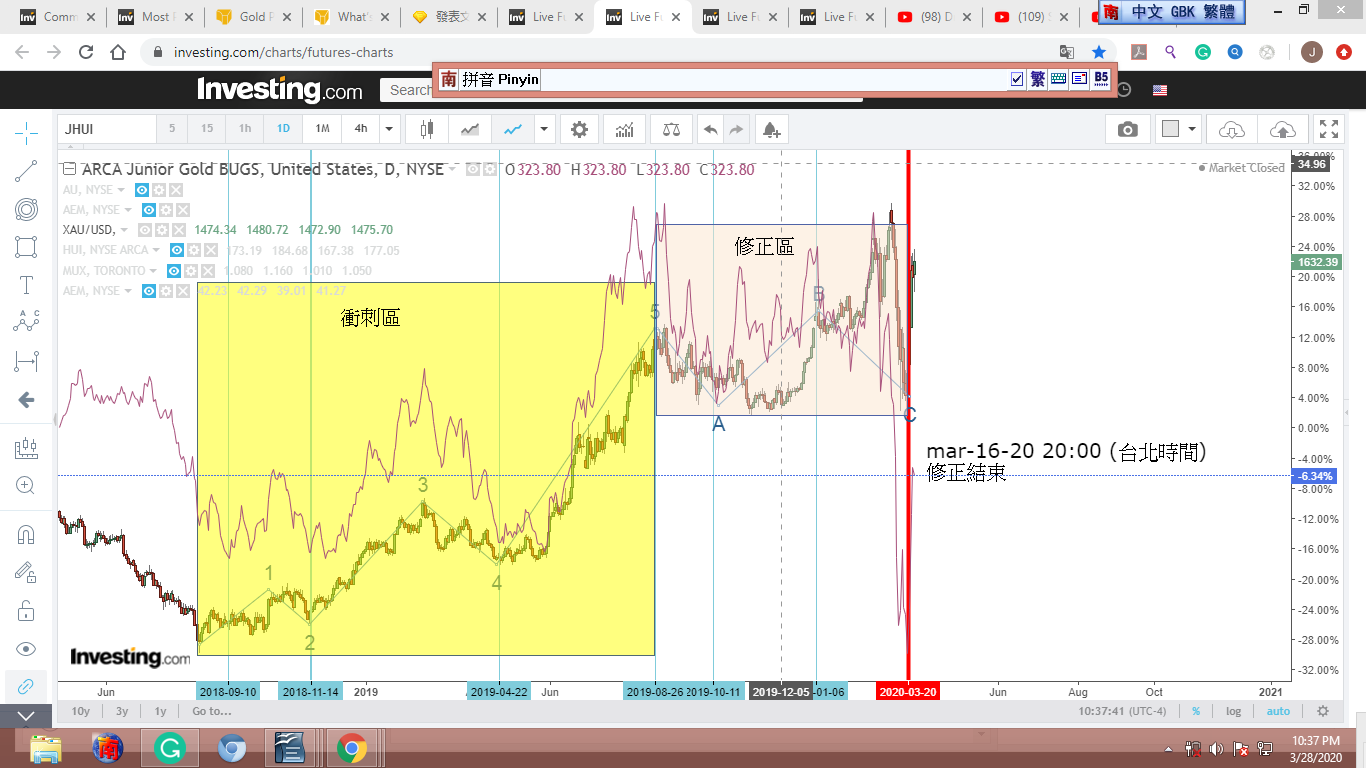This screenshot has width=1366, height=768.
Task: Click the left arrow back tool
Action: (26, 400)
